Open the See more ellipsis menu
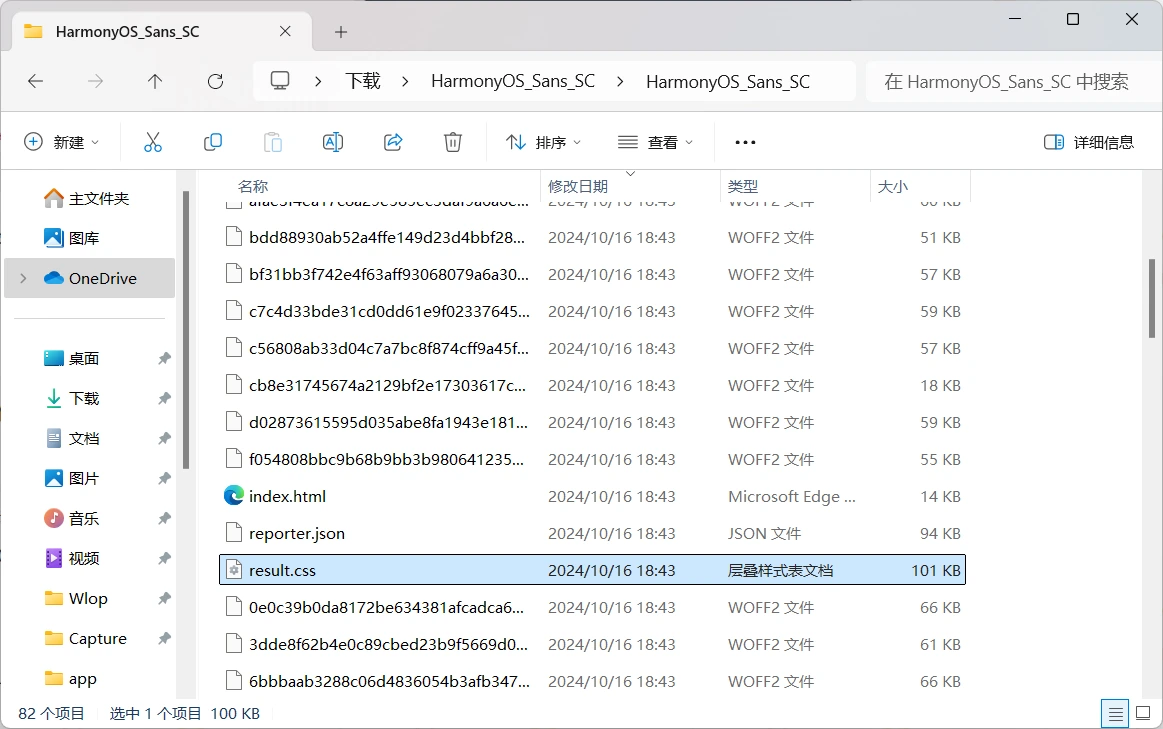 (x=745, y=142)
